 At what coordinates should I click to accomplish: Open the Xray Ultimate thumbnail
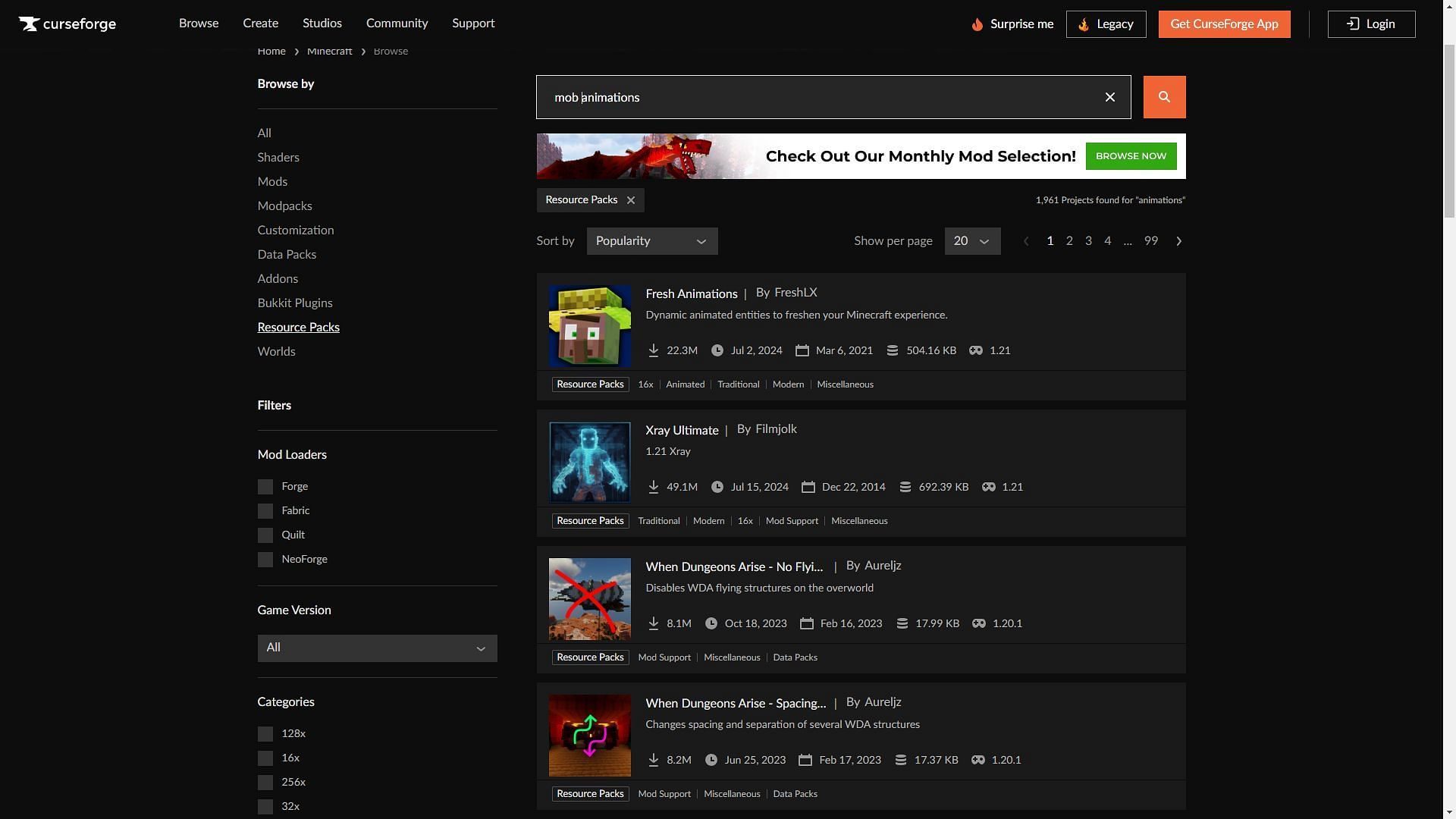tap(589, 463)
